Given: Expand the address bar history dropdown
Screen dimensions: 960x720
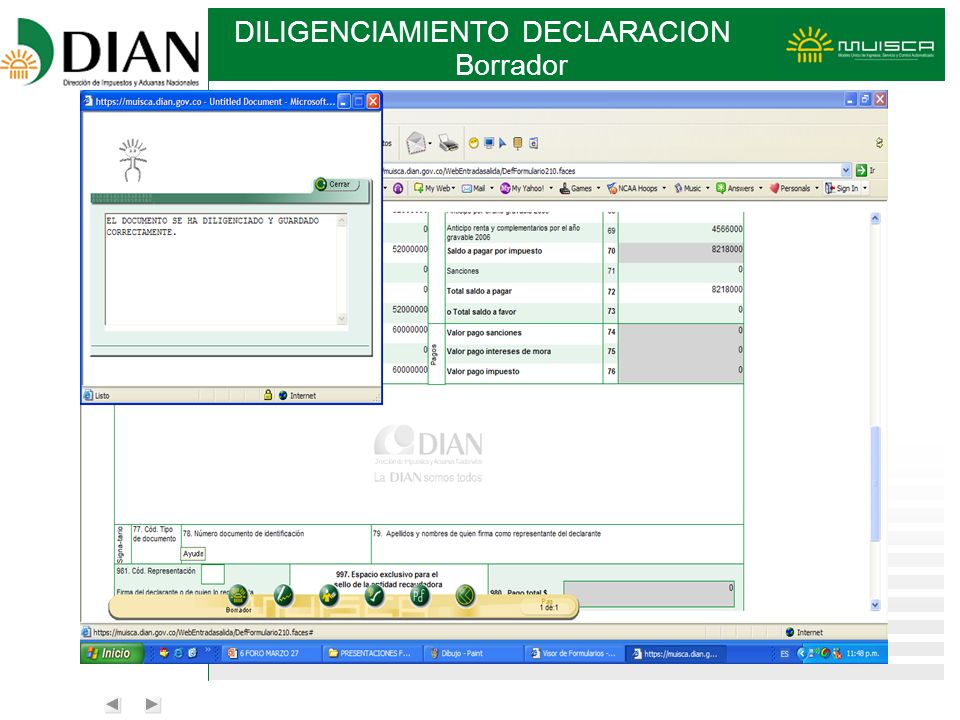Looking at the screenshot, I should click(x=846, y=170).
